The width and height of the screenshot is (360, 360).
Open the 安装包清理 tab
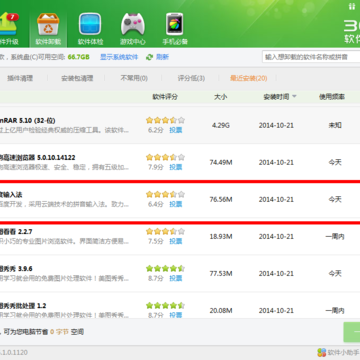[77, 78]
